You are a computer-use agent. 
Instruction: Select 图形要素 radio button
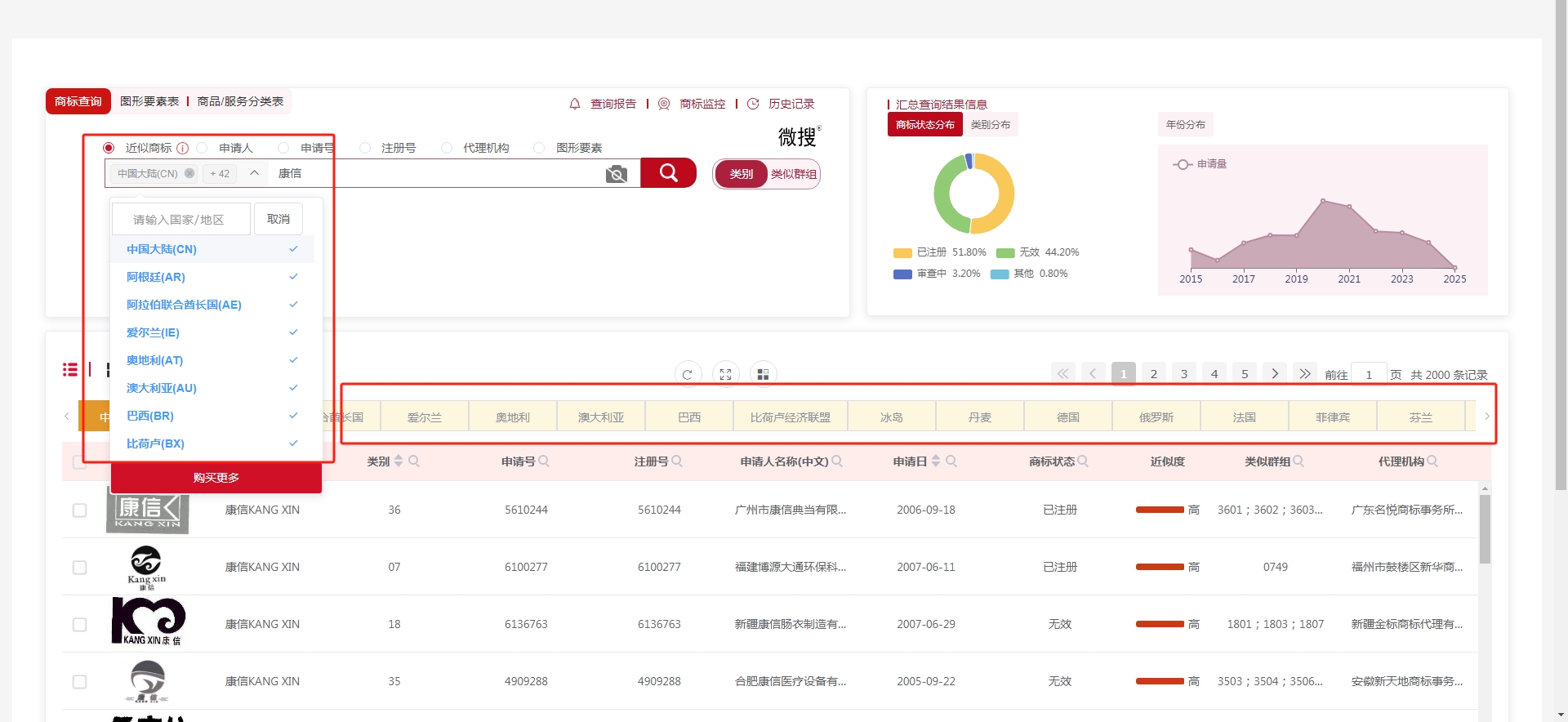tap(539, 148)
